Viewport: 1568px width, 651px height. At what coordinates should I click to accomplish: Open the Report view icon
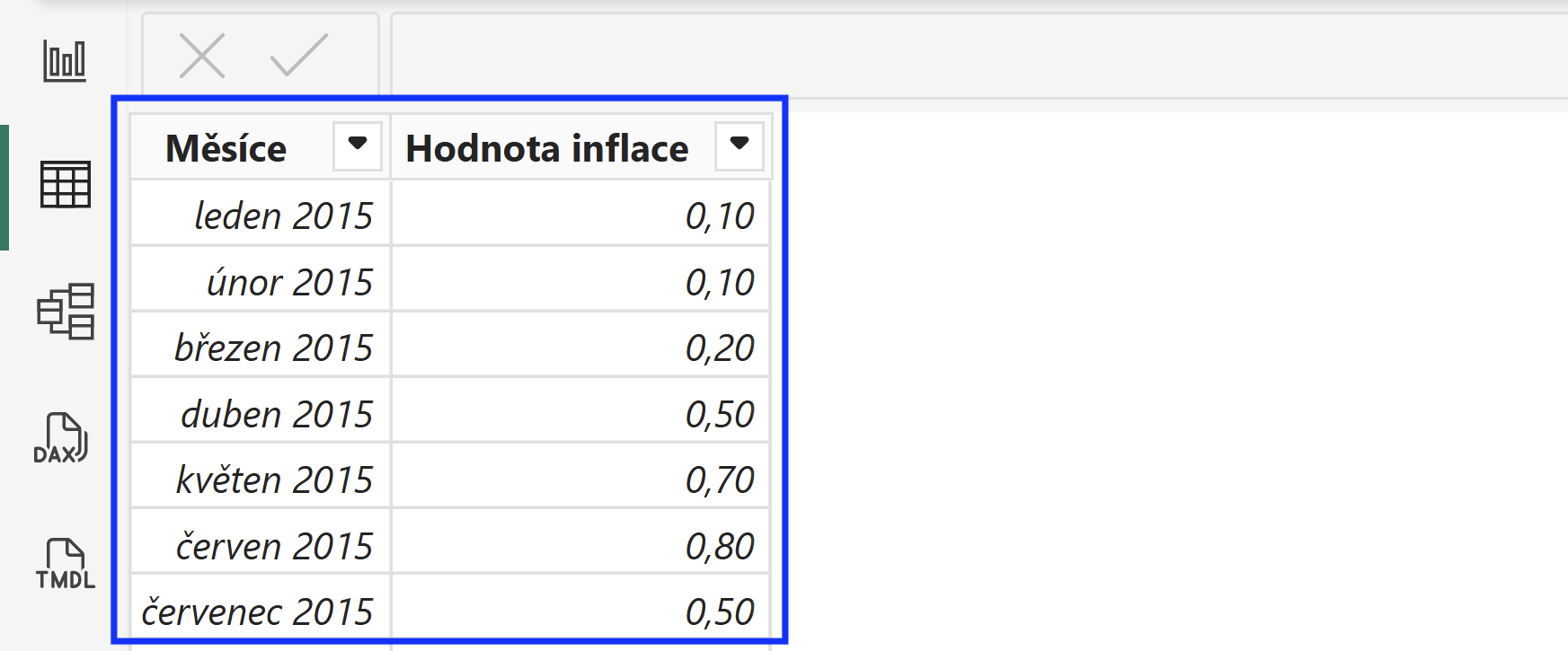click(65, 62)
